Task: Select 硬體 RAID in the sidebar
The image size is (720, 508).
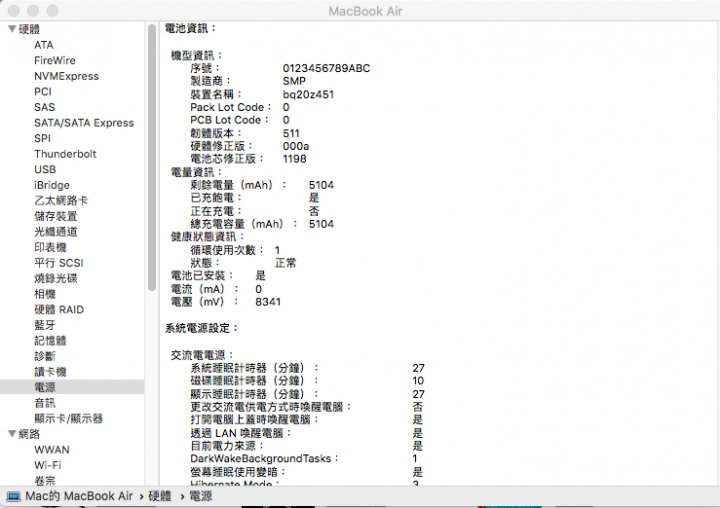Action: point(59,310)
